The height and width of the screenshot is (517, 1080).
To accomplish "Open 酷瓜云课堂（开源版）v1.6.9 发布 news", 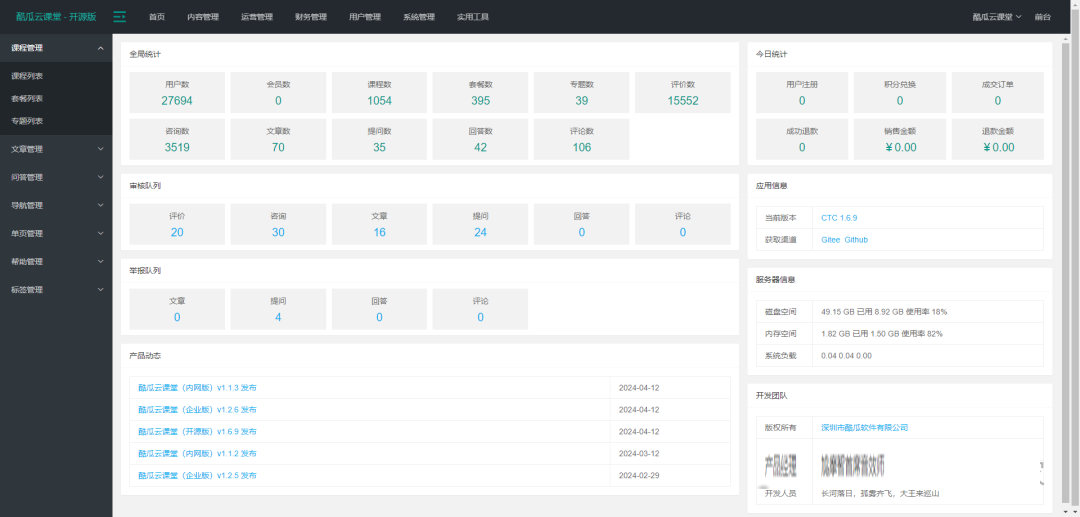I will click(x=197, y=431).
